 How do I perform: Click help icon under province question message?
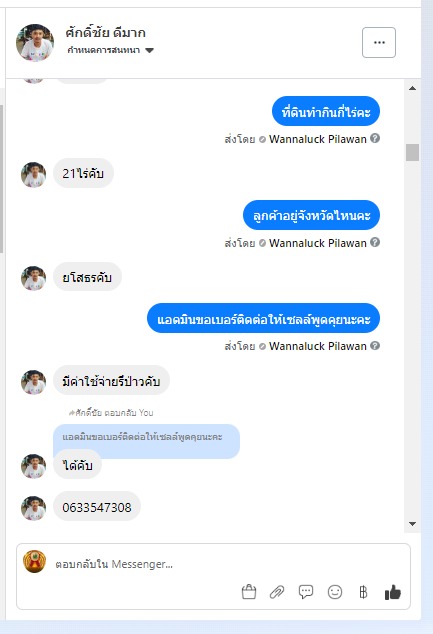coord(375,242)
